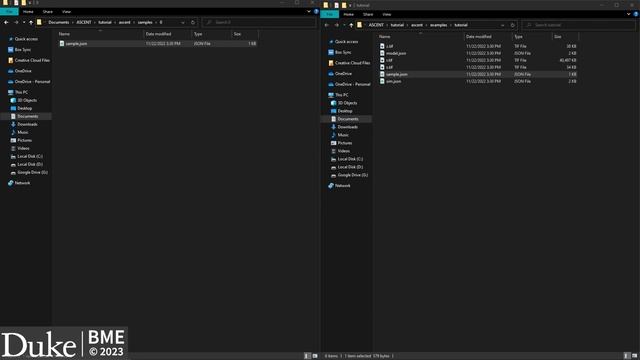Click examples breadcrumb in right window address bar
The width and height of the screenshot is (640, 360).
point(438,25)
